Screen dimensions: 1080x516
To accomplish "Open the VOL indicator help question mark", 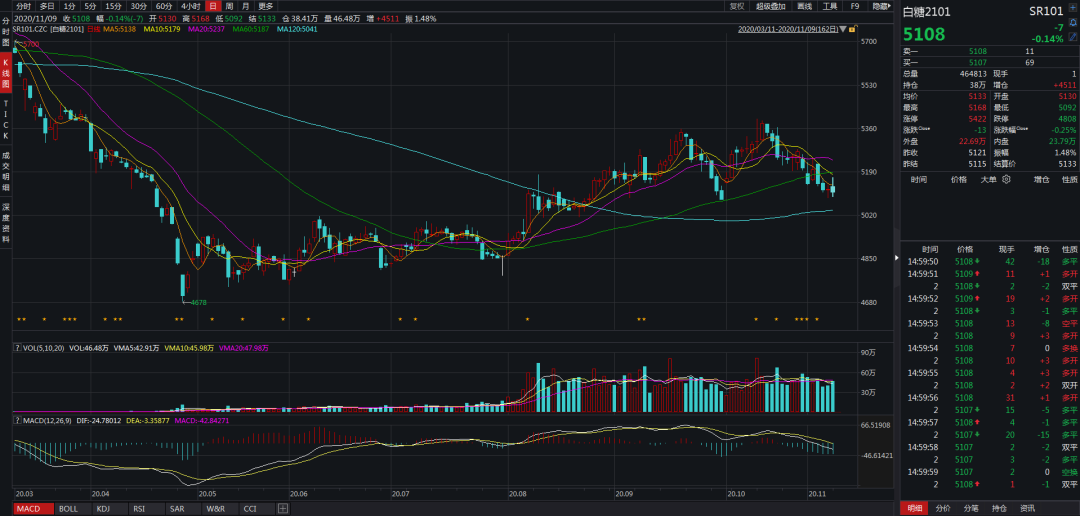I will coord(17,349).
